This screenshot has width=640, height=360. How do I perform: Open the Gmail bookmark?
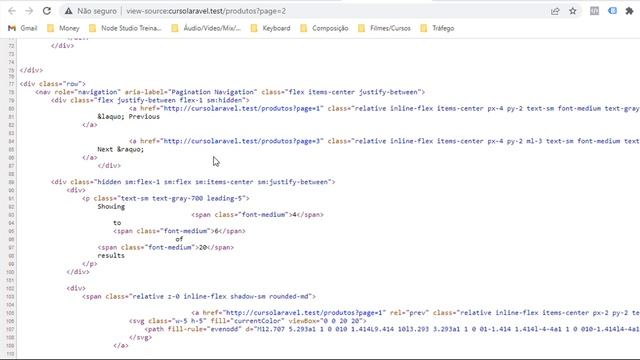pyautogui.click(x=23, y=28)
